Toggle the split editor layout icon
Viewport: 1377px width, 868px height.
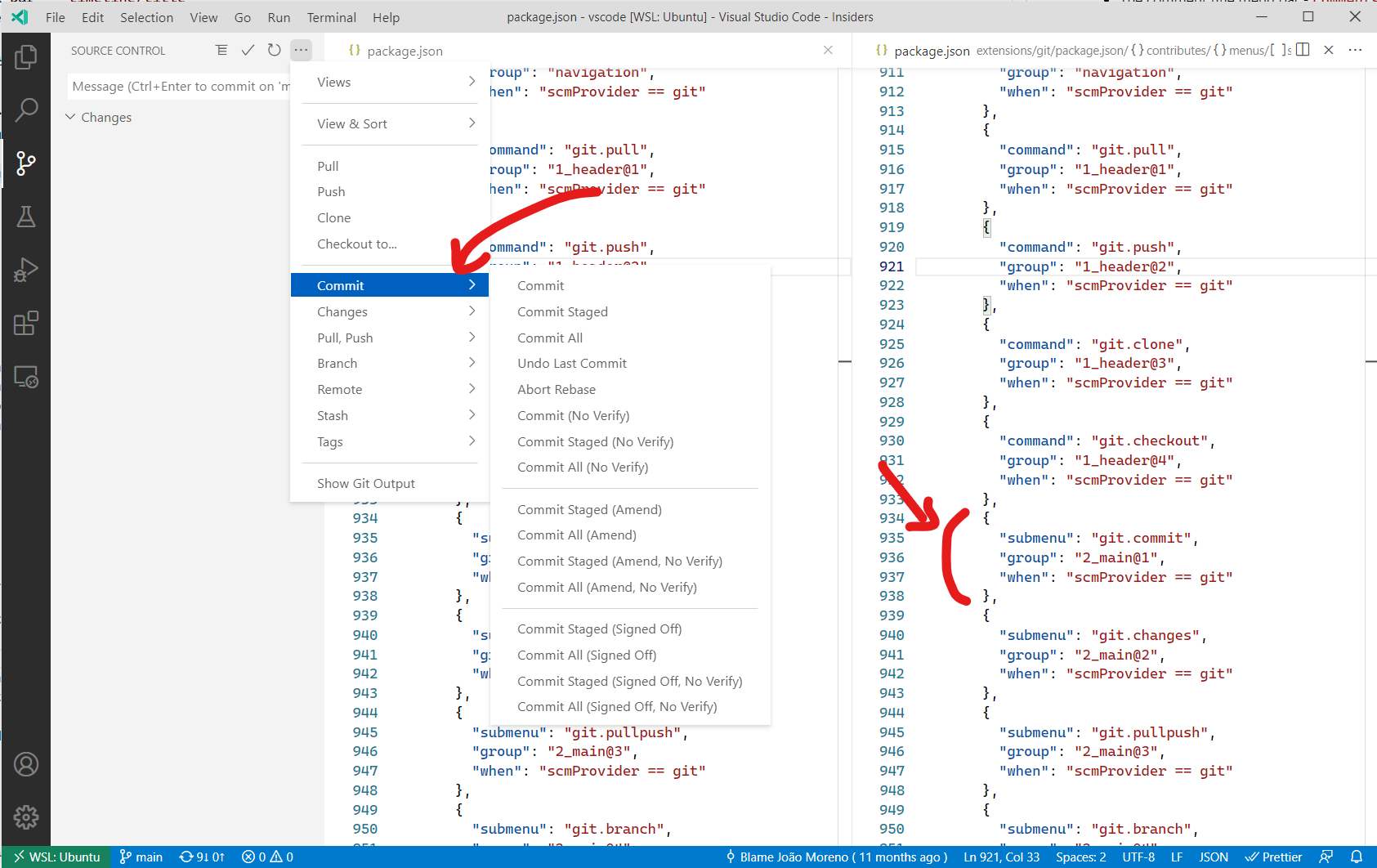pos(1302,50)
